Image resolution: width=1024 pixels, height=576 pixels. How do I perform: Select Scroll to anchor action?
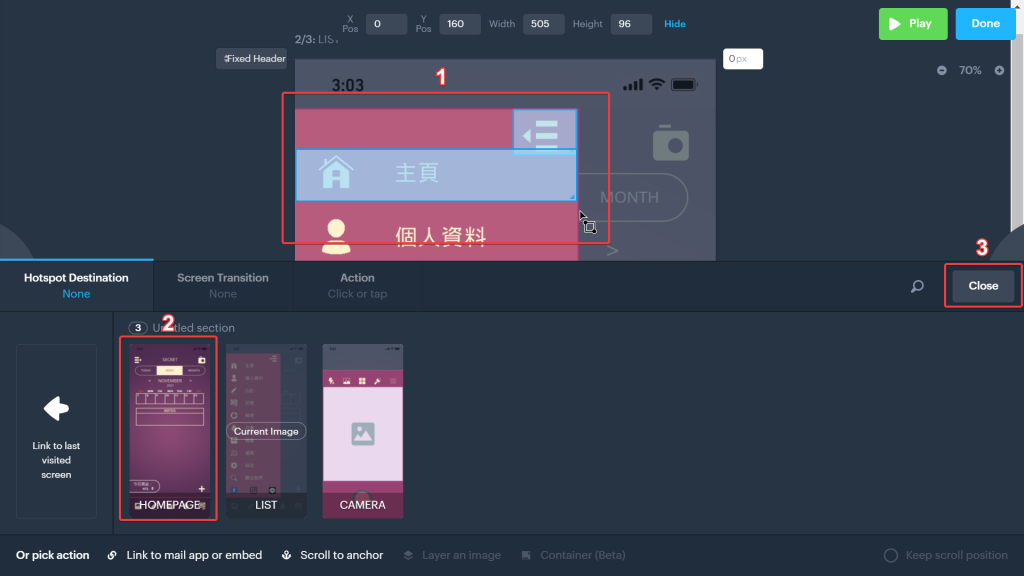(332, 555)
